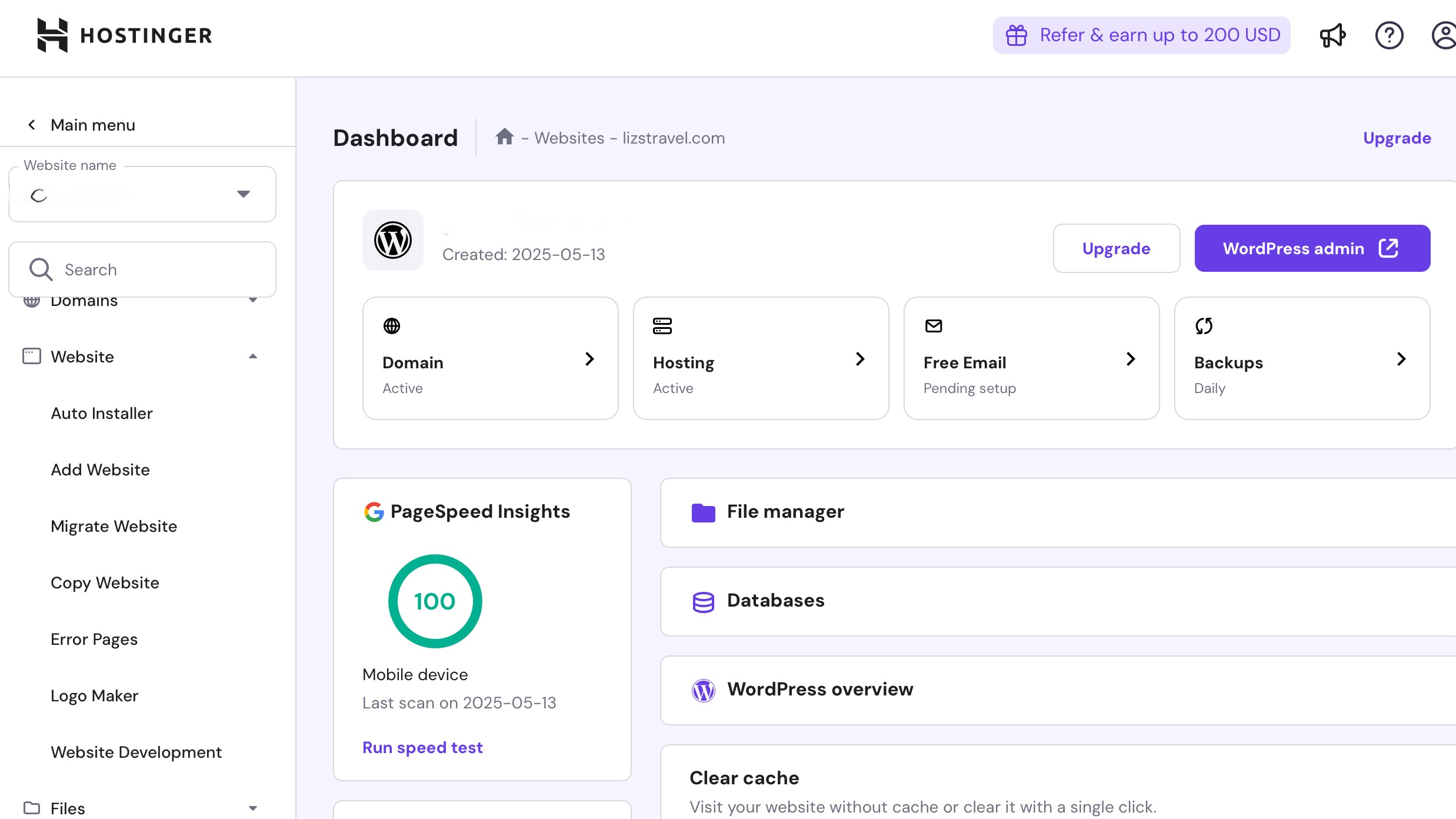Click the server icon on Hosting card

662,325
